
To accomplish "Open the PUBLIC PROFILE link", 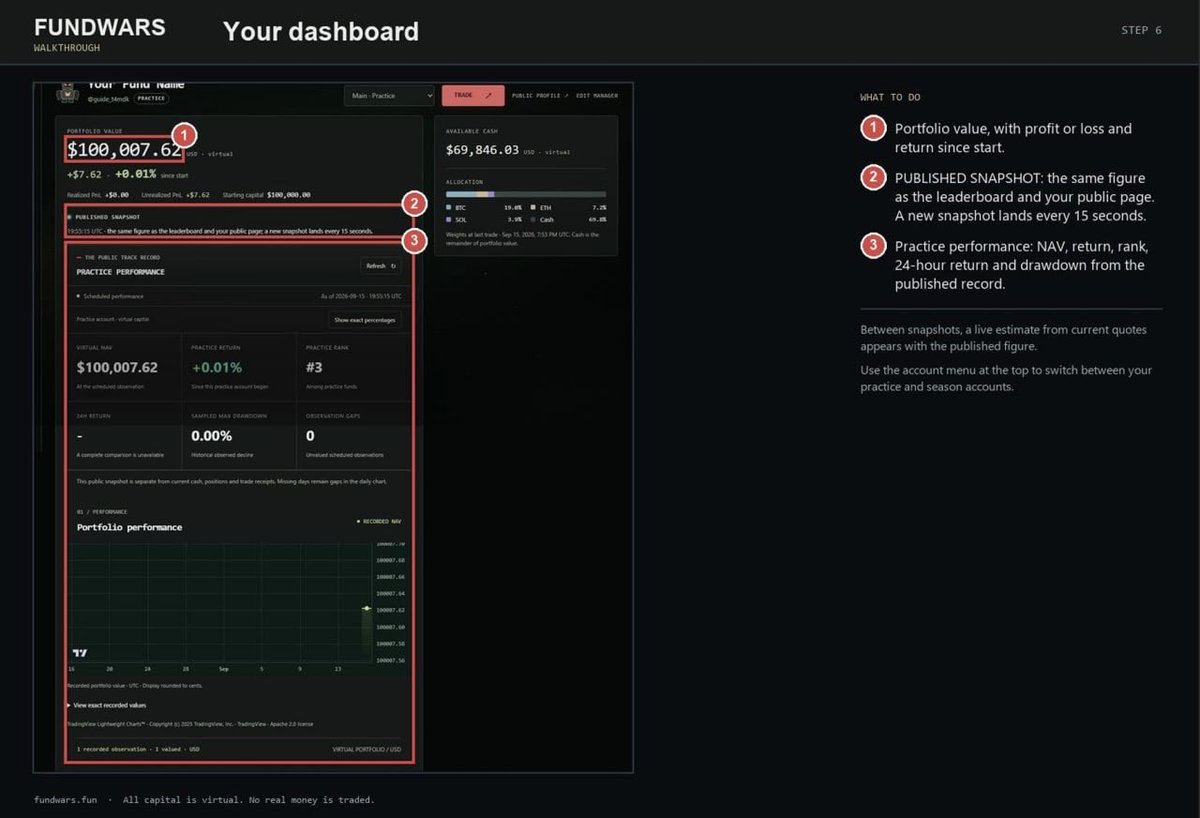I will coord(540,96).
